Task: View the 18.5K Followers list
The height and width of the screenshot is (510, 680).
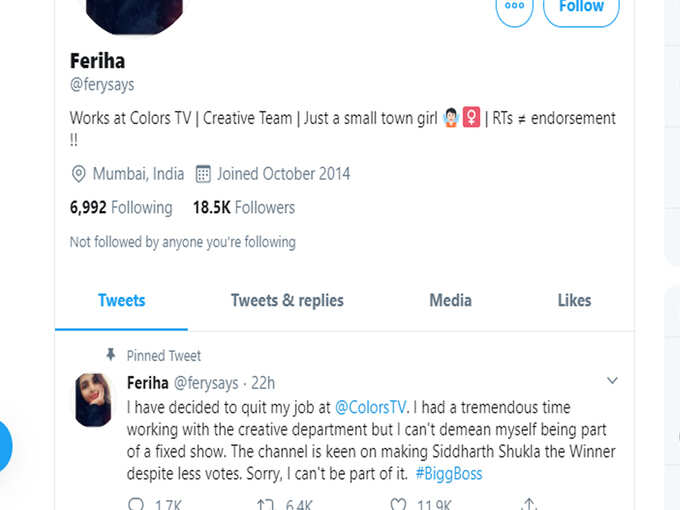Action: point(244,208)
